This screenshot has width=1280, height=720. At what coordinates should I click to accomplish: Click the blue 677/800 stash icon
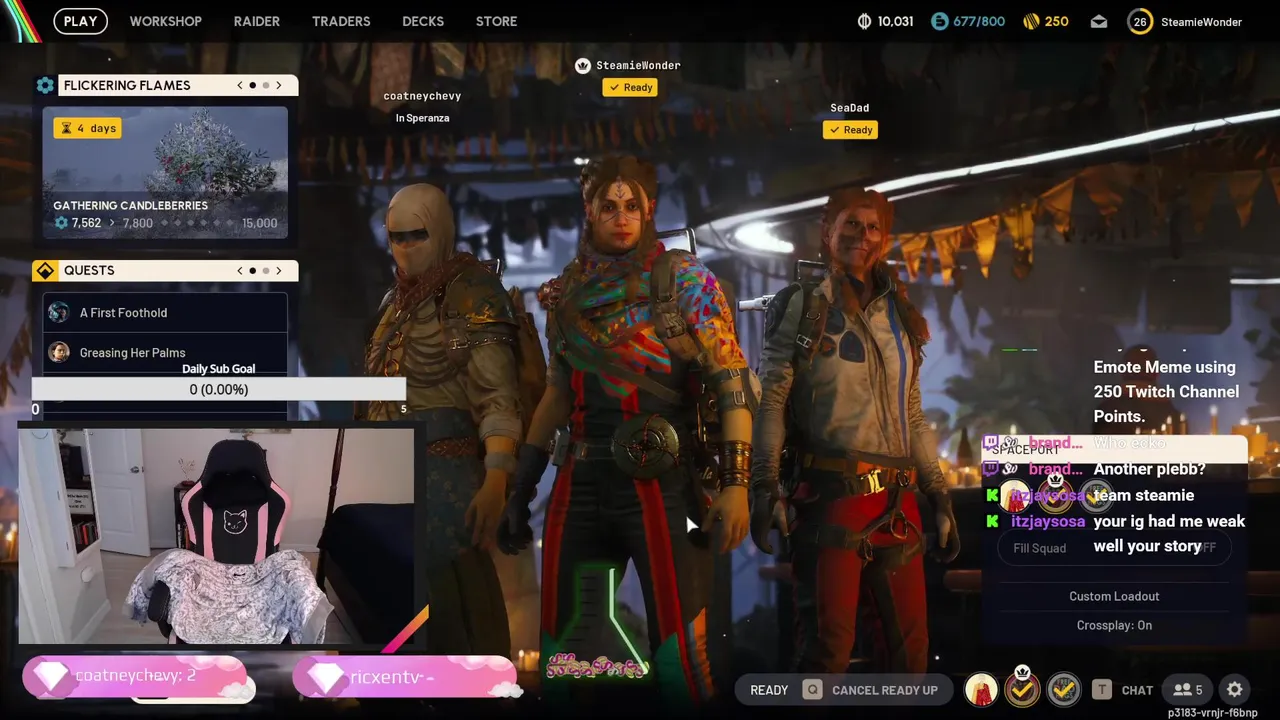point(938,21)
